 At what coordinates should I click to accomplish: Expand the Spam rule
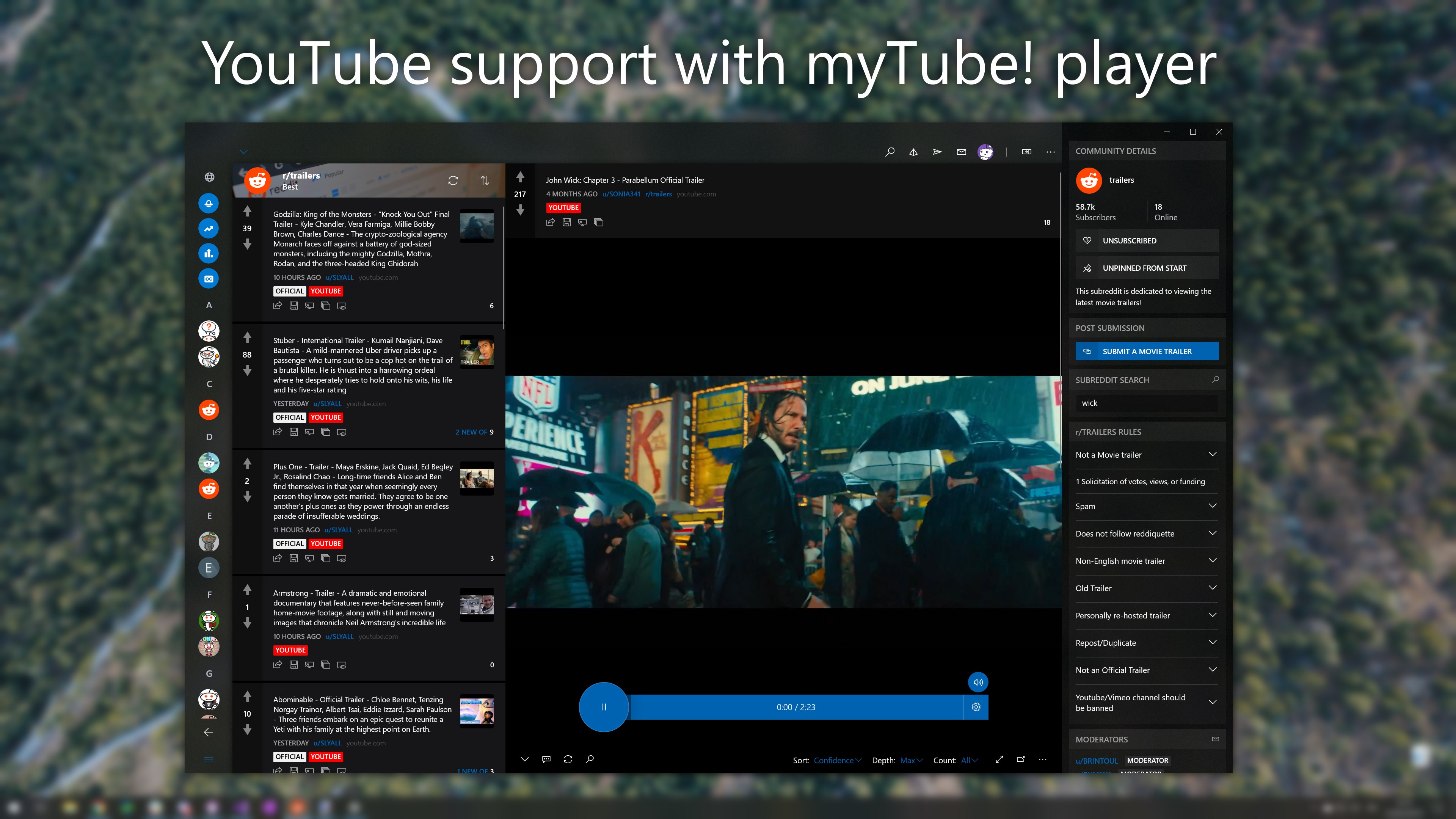[1212, 506]
